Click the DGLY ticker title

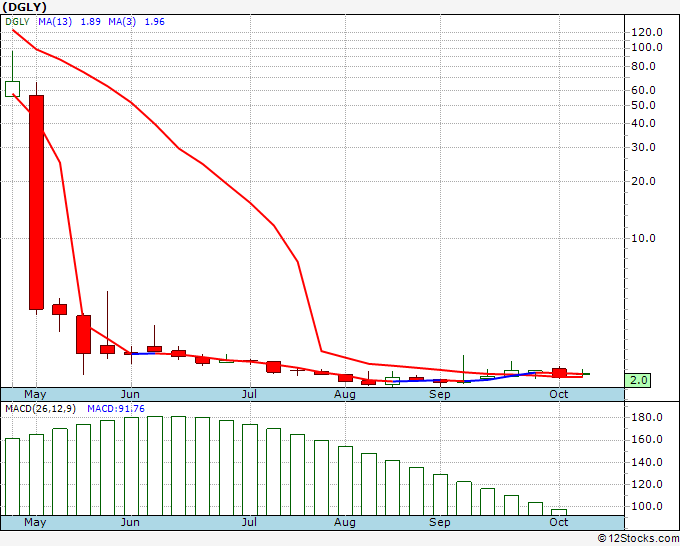tap(24, 7)
